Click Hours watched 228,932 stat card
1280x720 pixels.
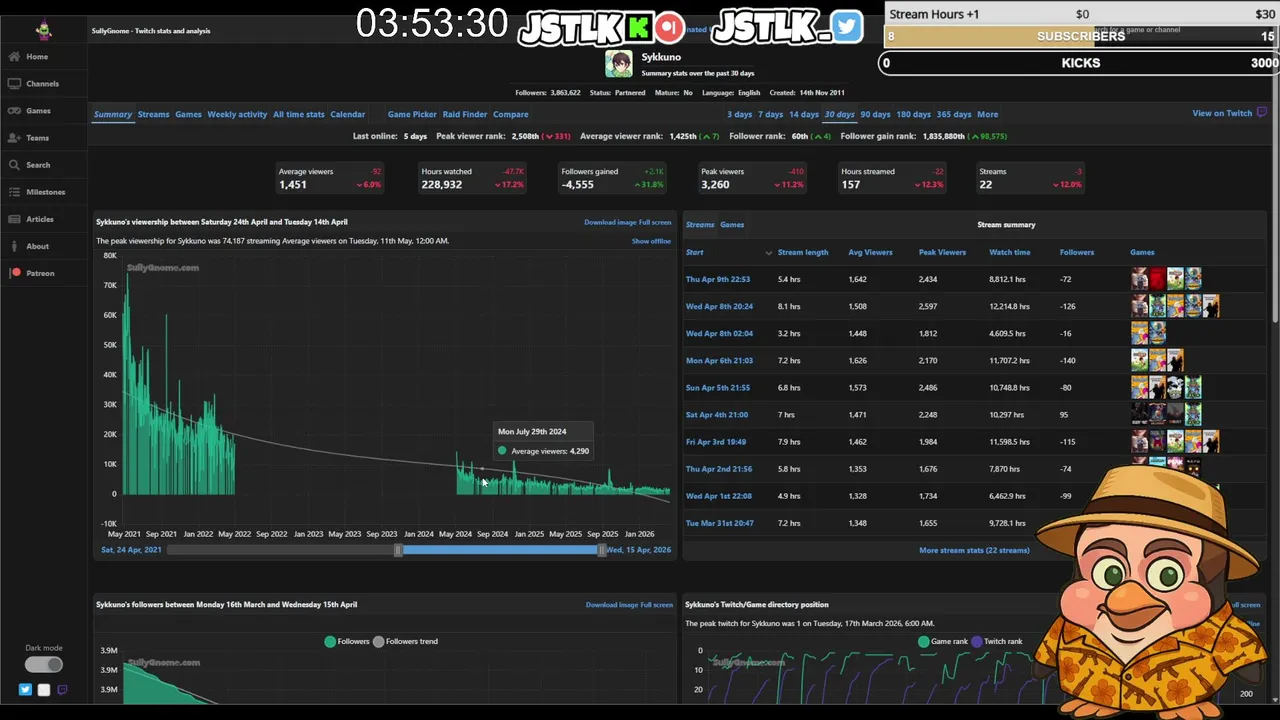point(472,178)
